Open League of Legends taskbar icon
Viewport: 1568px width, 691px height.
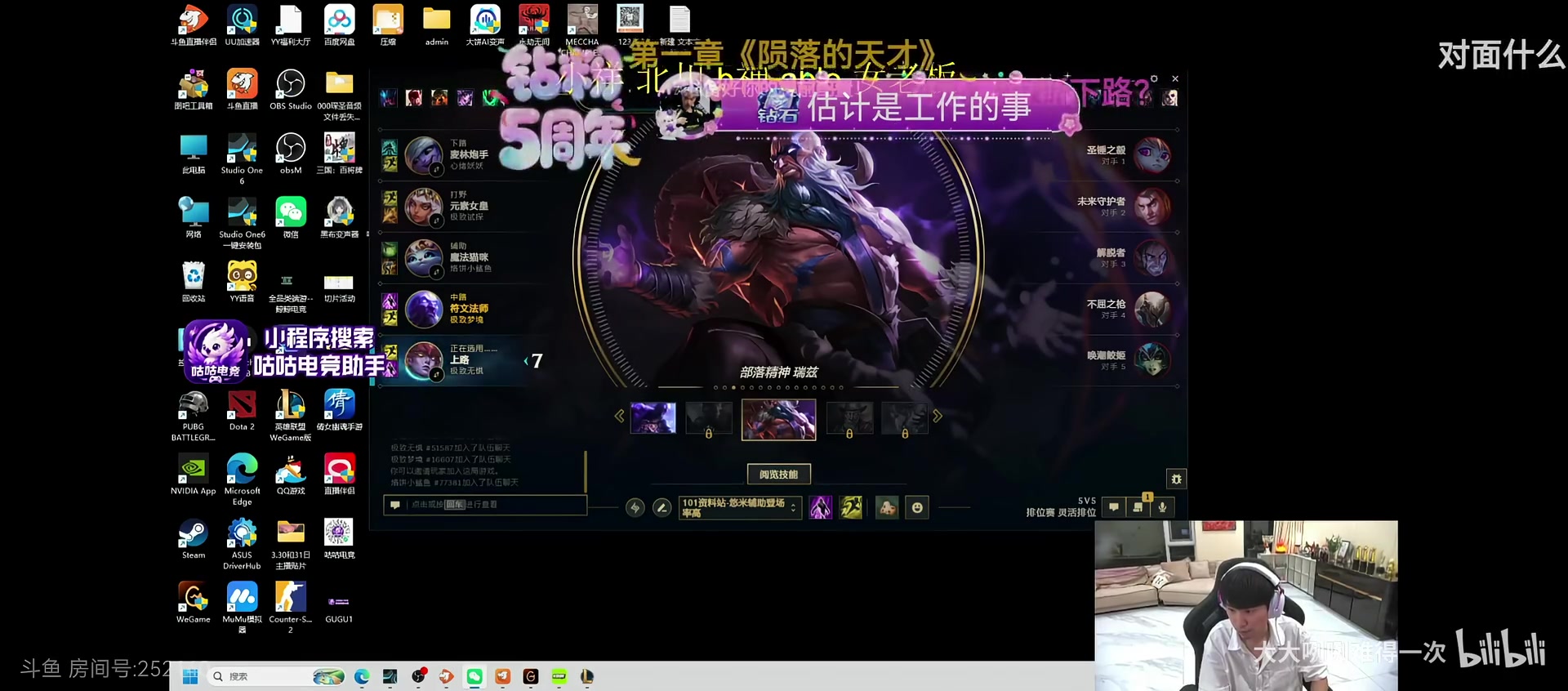586,676
